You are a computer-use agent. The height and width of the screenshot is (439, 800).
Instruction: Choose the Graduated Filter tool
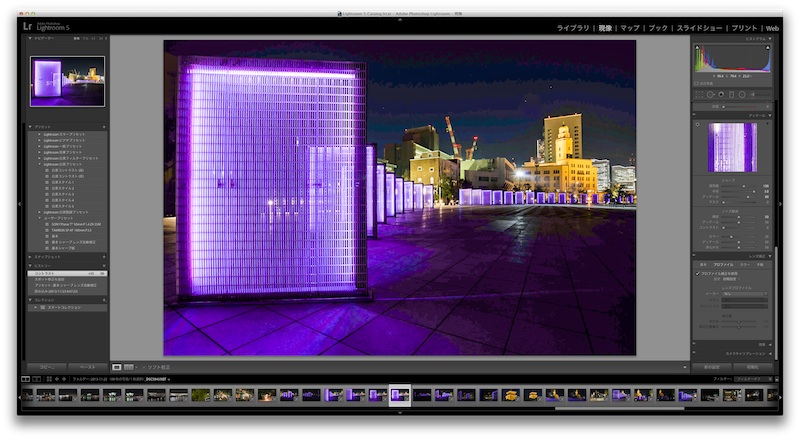pyautogui.click(x=732, y=94)
